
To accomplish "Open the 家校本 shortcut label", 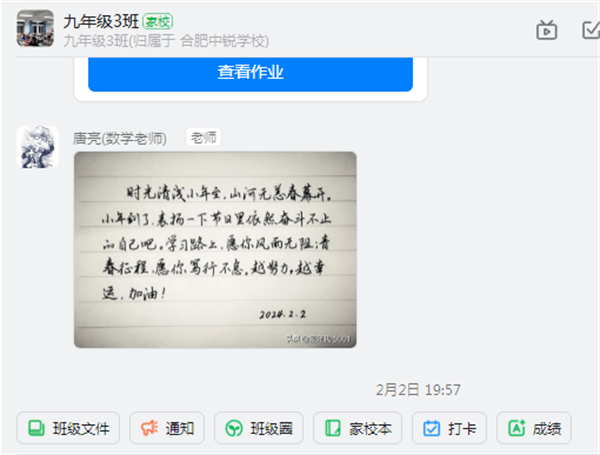I will tap(370, 429).
